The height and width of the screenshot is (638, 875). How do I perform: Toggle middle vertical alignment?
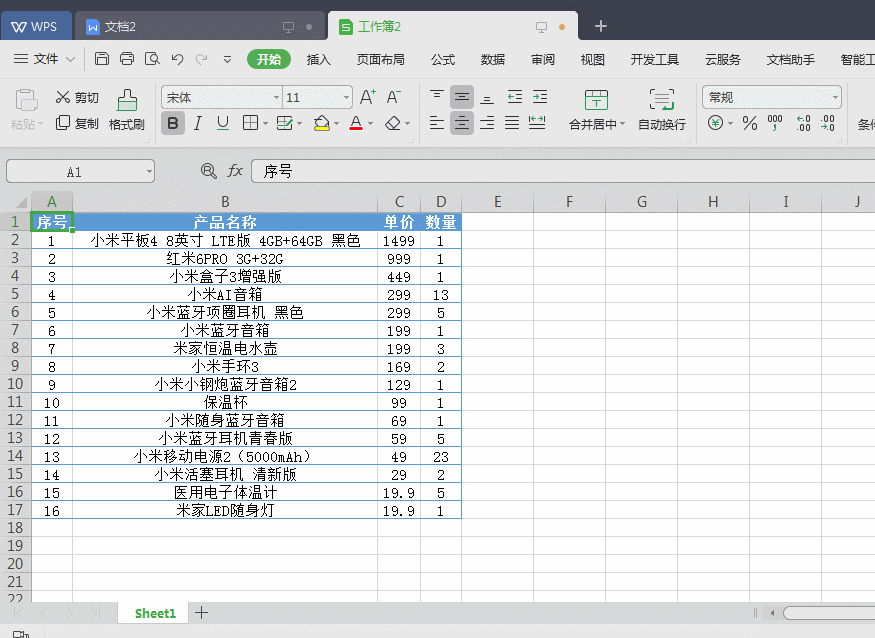461,97
